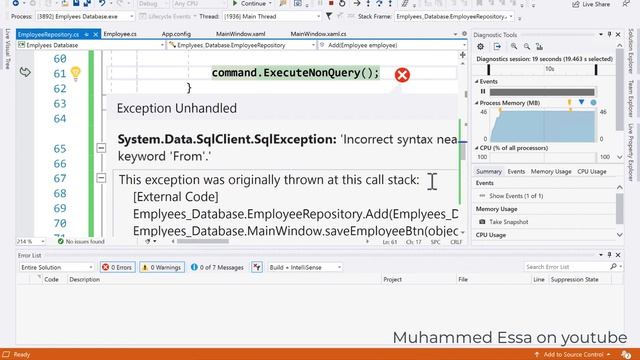Toggle the 0 Warnings filter
The width and height of the screenshot is (640, 360).
[x=162, y=267]
